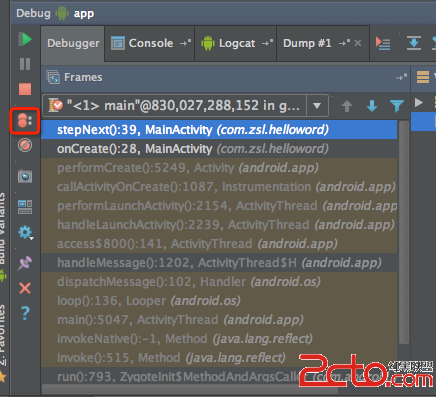Viewport: 436px width, 397px height.
Task: Select the stepNext():39 MainActivity frame
Action: [219, 130]
